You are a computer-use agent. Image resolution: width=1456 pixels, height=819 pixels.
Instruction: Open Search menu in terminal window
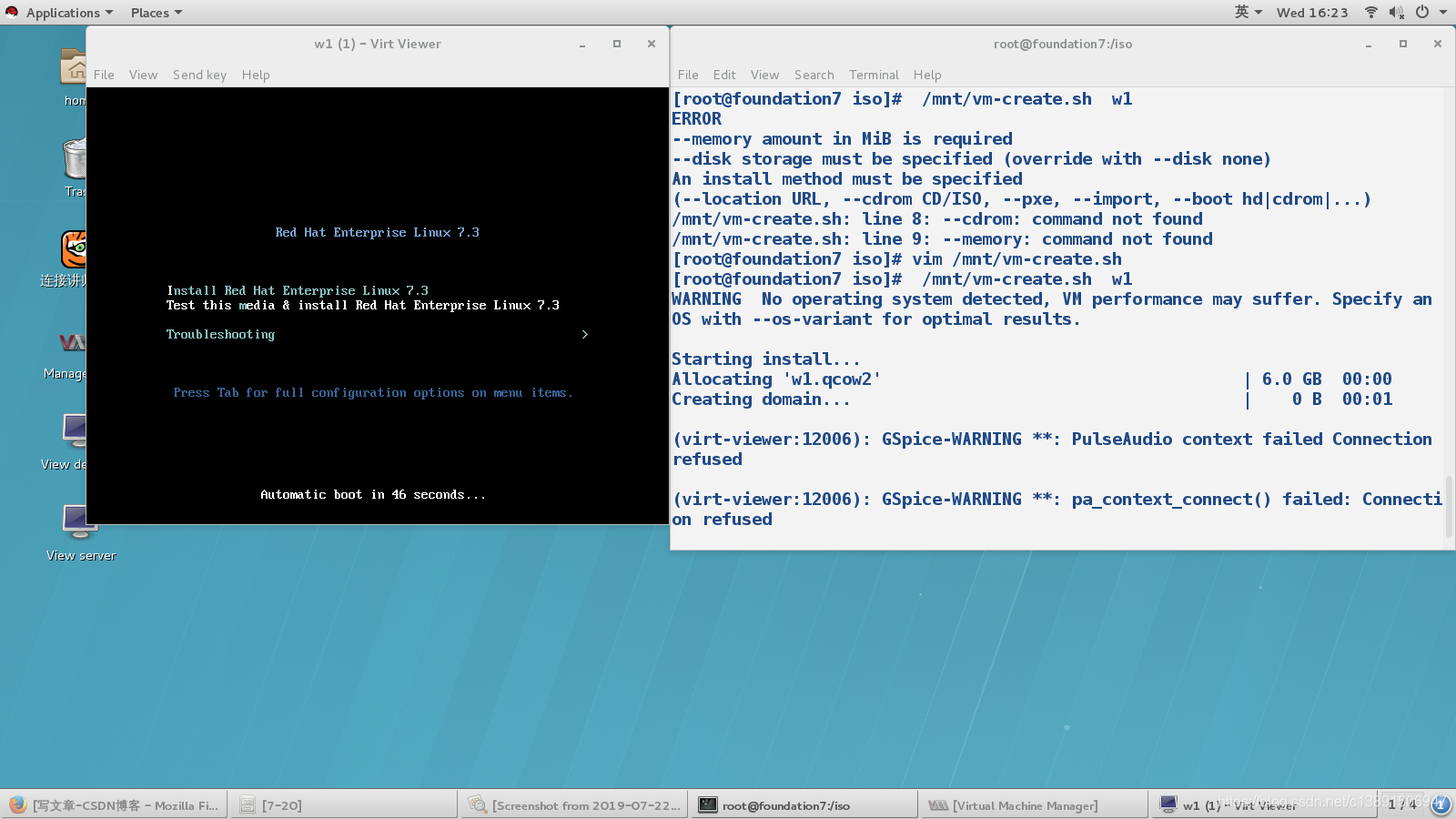[x=814, y=75]
